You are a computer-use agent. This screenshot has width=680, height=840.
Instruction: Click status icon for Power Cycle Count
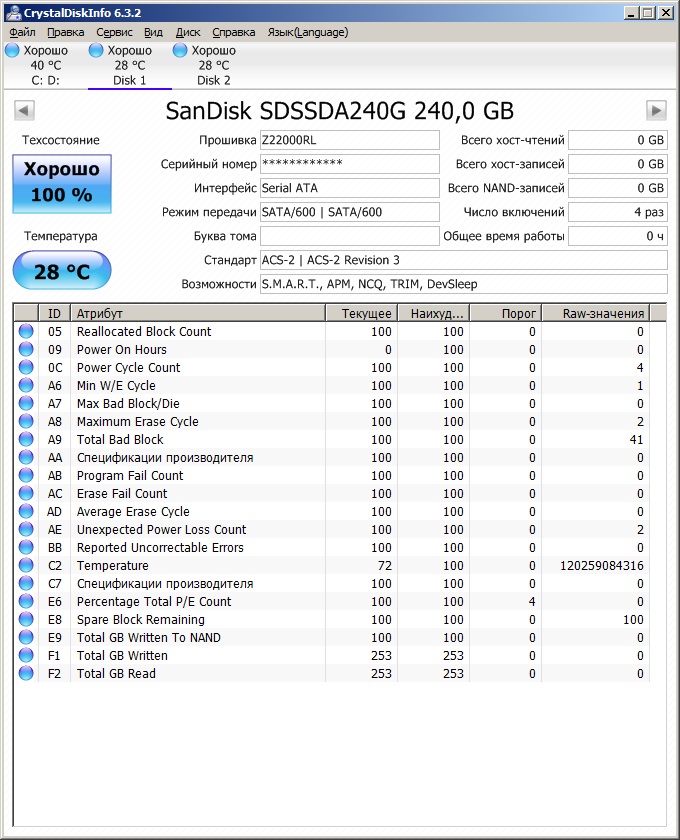point(26,368)
